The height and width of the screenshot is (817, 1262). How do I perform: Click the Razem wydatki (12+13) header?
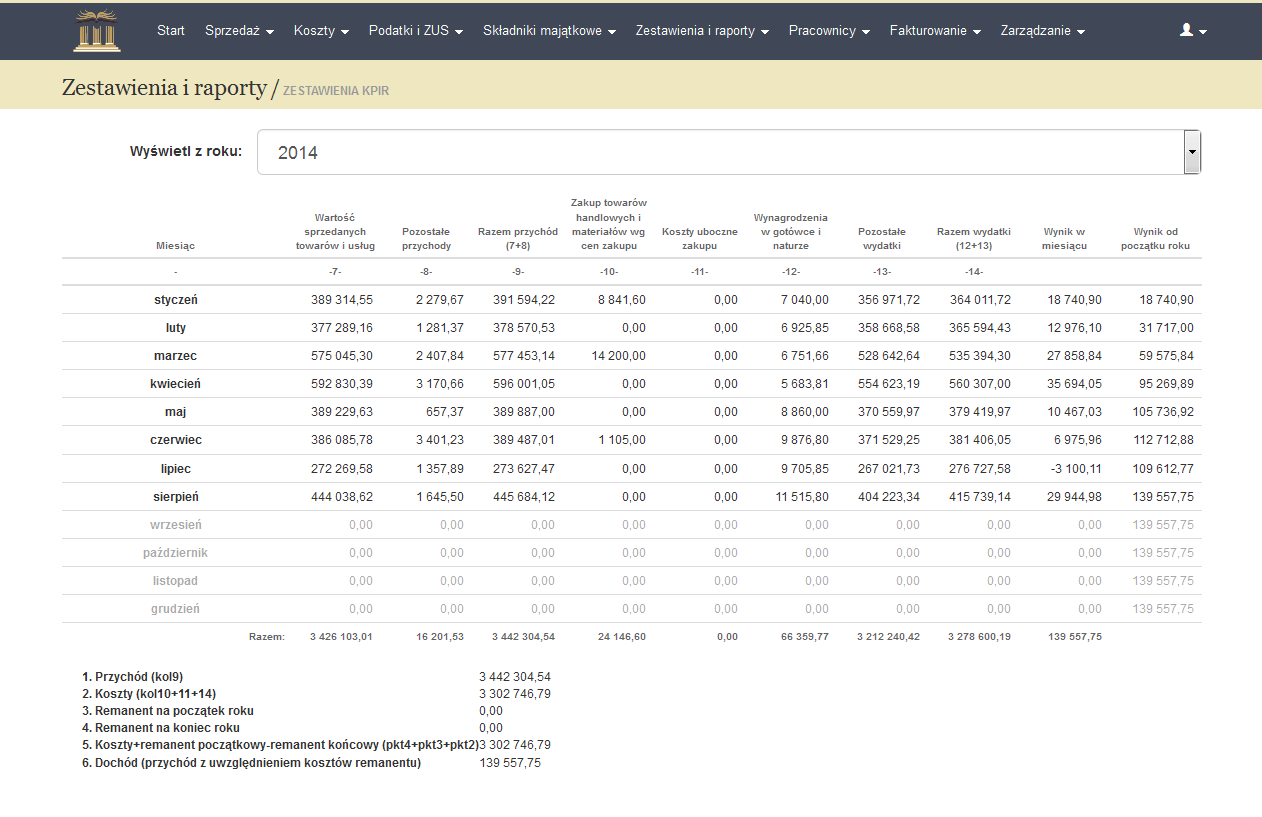[973, 238]
